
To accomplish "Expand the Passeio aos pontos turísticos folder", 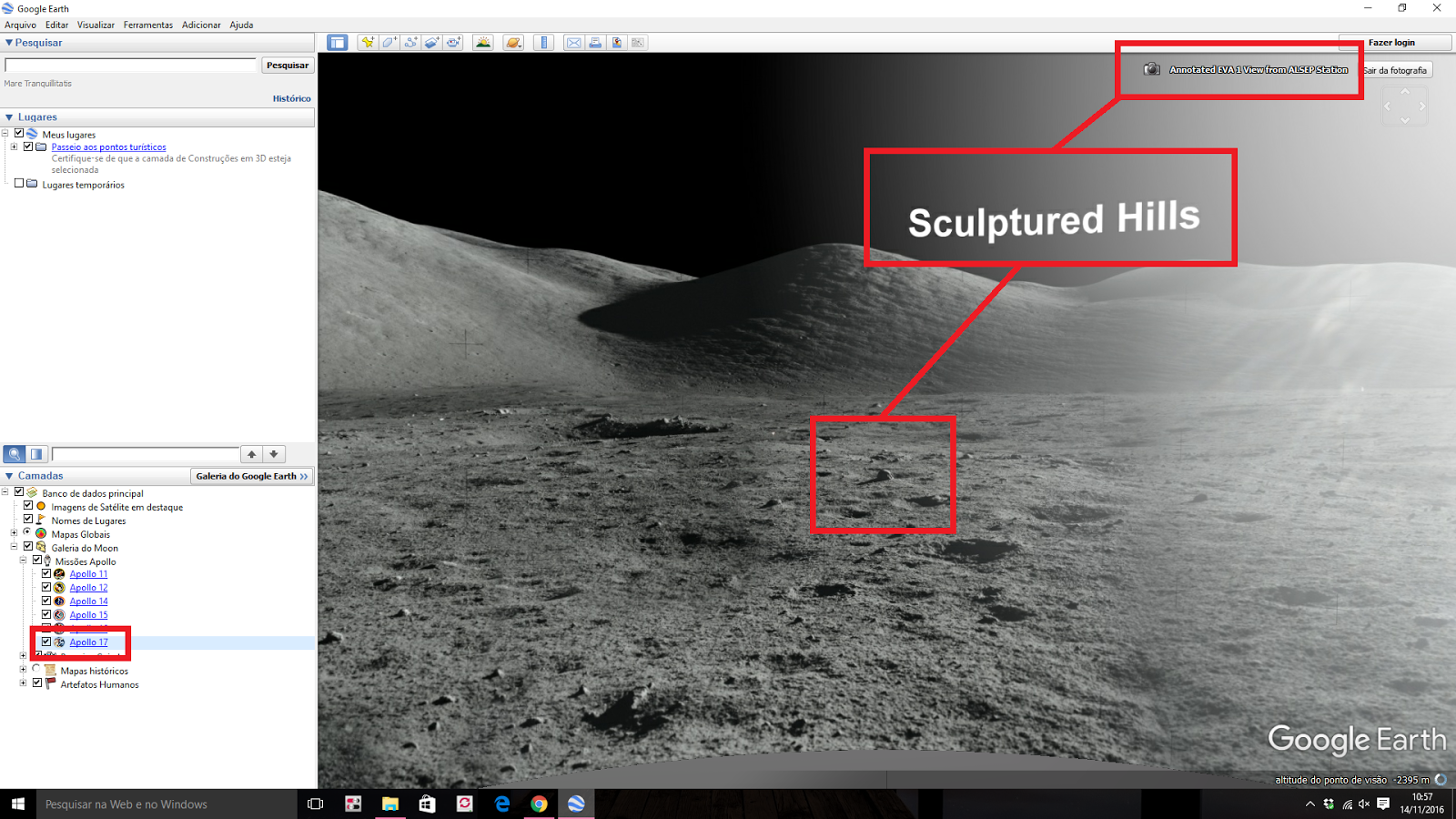I will click(x=14, y=147).
